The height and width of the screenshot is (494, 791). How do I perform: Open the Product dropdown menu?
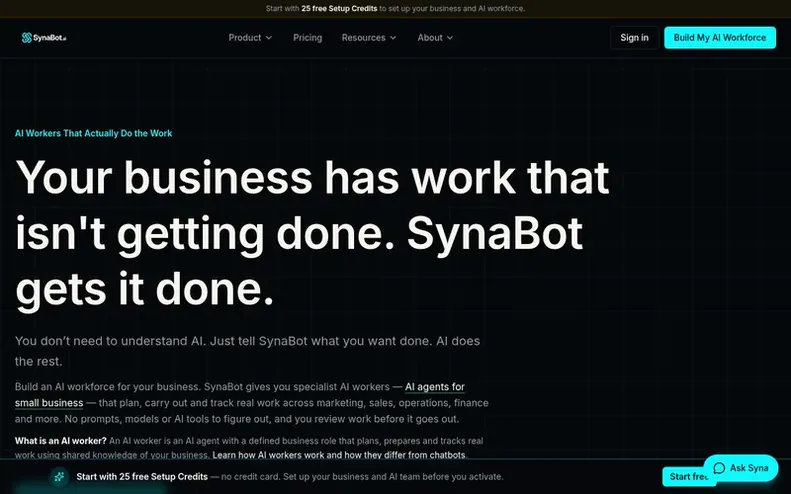250,38
